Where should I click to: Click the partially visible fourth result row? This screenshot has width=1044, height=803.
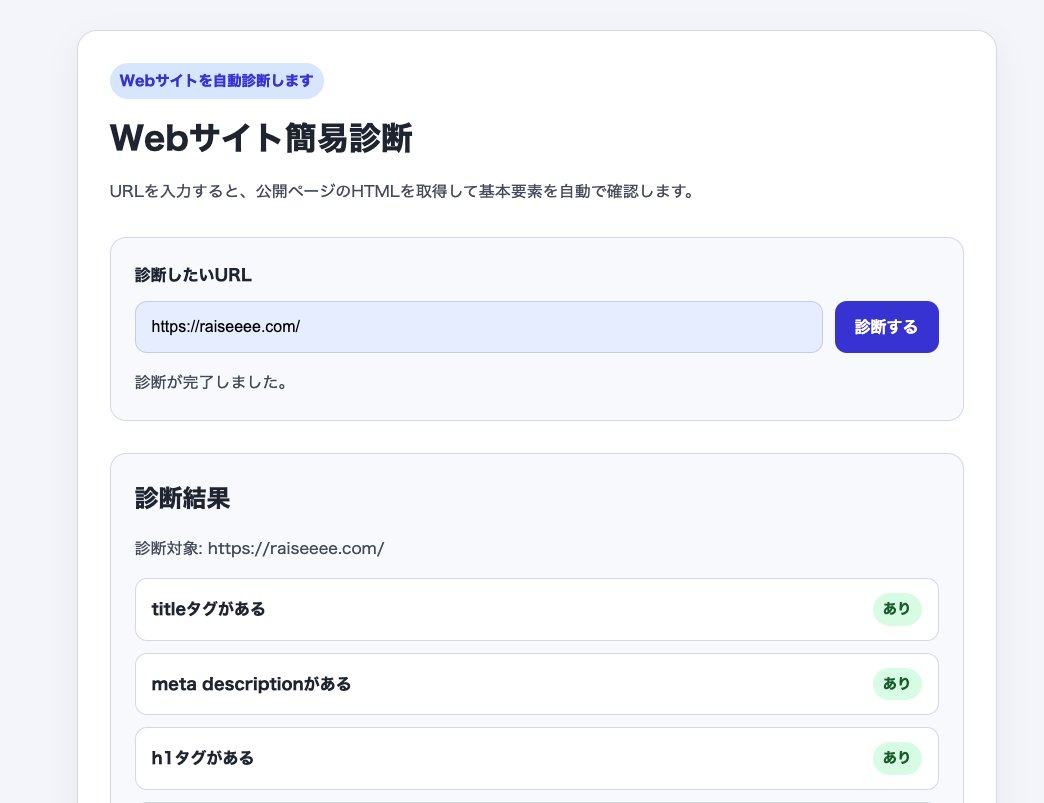tap(537, 800)
